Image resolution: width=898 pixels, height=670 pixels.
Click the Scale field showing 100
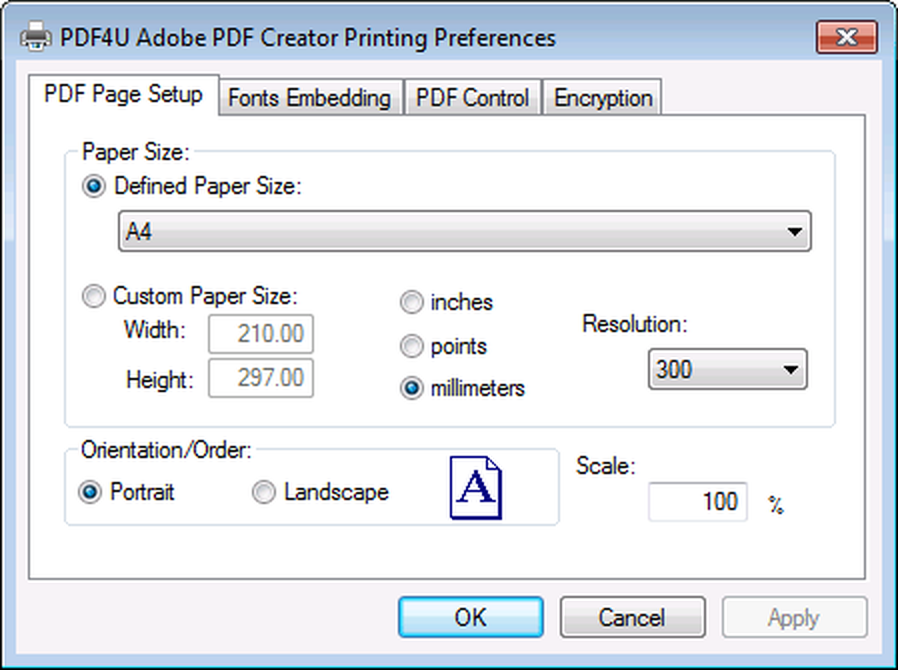pyautogui.click(x=698, y=502)
